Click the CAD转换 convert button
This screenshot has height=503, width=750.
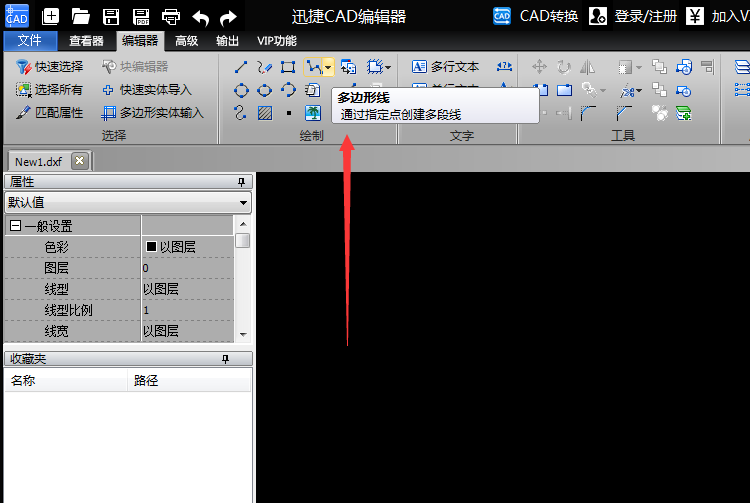(536, 16)
